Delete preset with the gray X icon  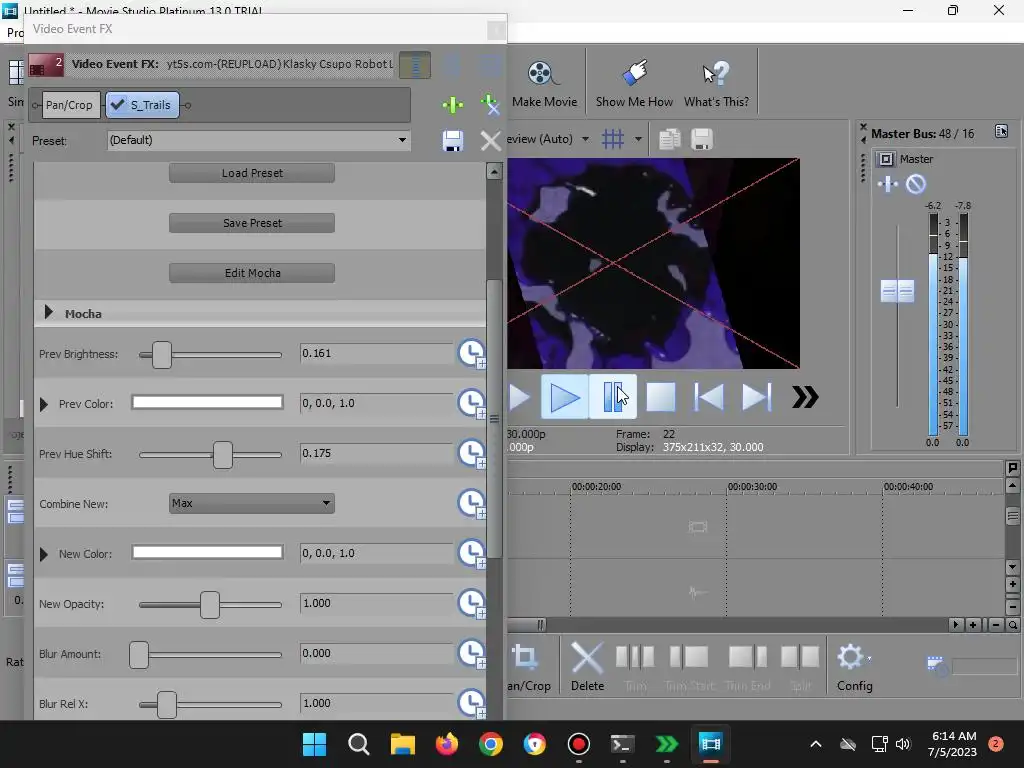(490, 140)
